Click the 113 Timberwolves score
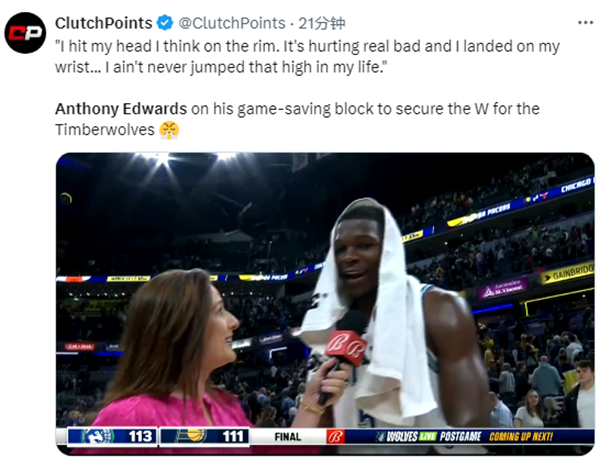Image resolution: width=600 pixels, height=458 pixels. pos(140,437)
